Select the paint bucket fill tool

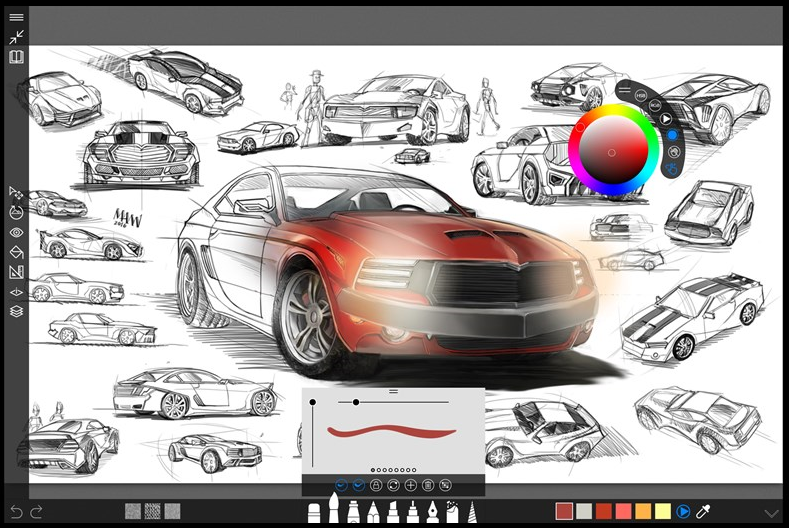[17, 252]
